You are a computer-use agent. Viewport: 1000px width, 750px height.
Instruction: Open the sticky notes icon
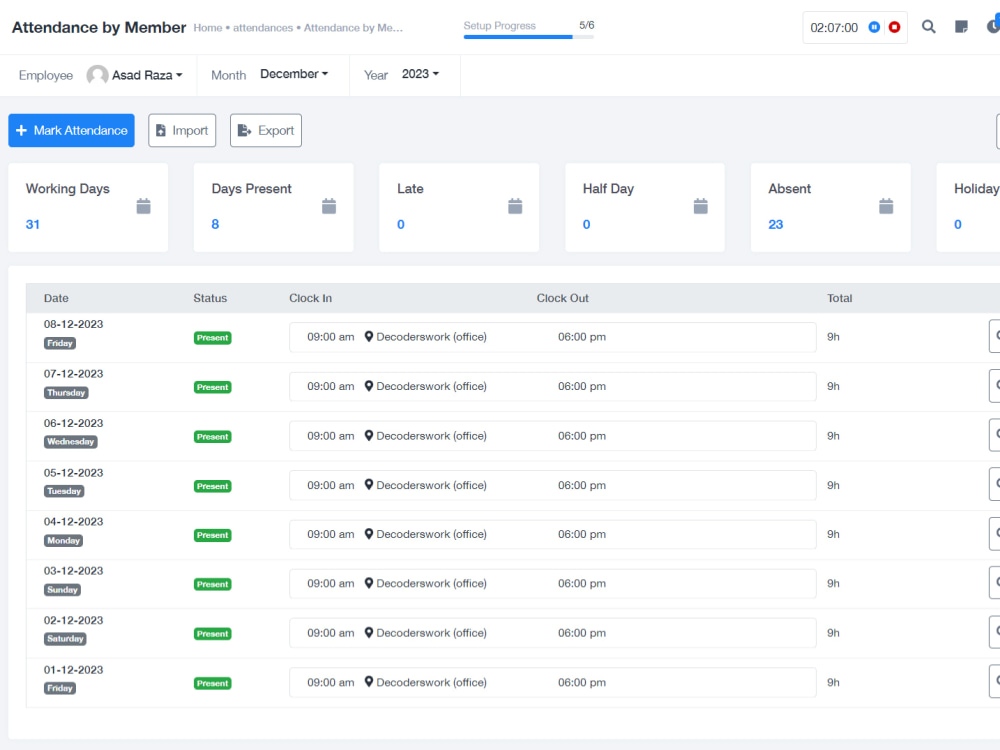961,27
